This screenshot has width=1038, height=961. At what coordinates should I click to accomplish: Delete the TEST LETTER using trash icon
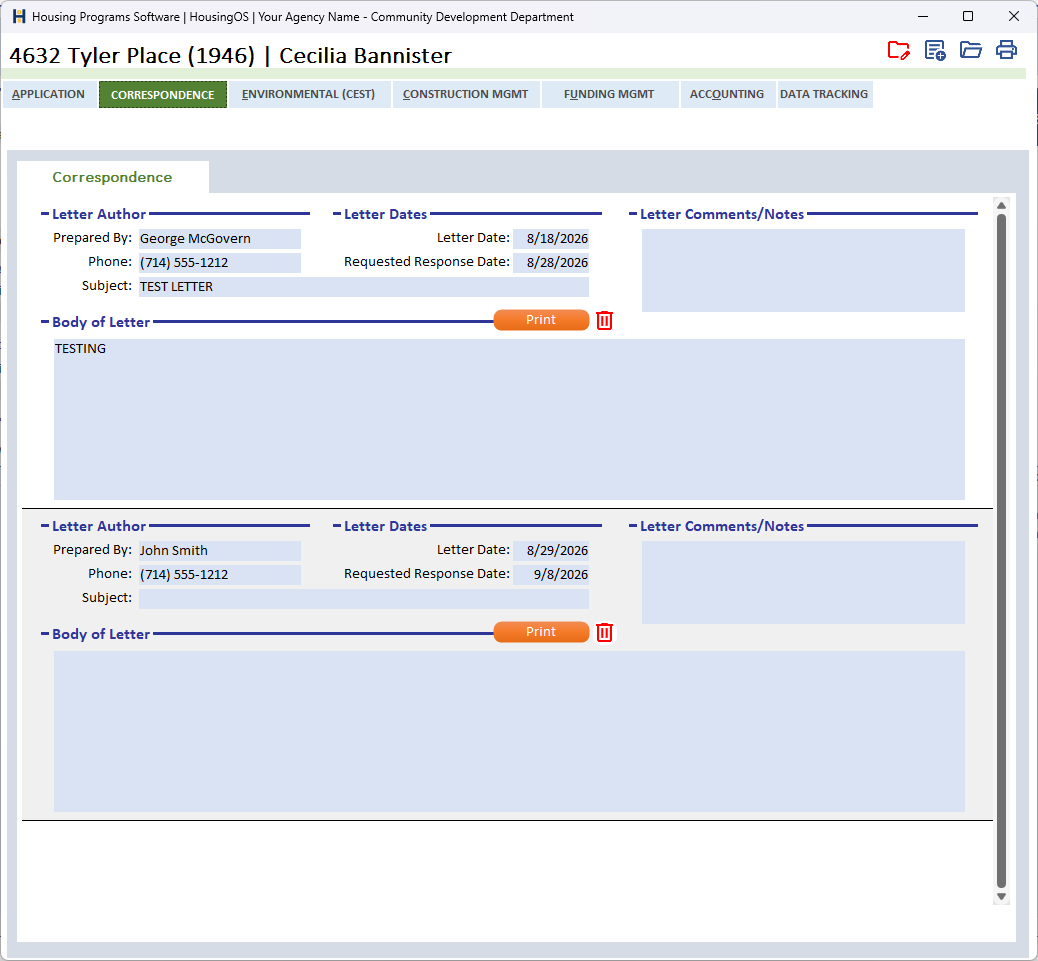604,320
